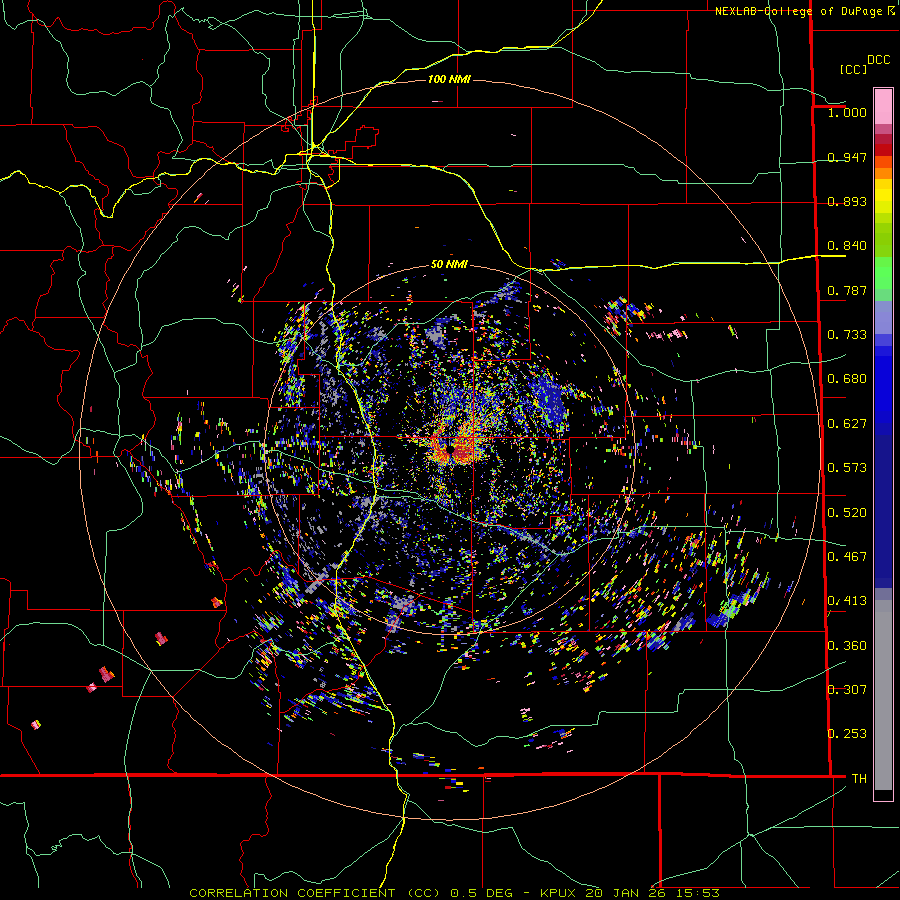Click the gray lower segment of the color bar

883,695
